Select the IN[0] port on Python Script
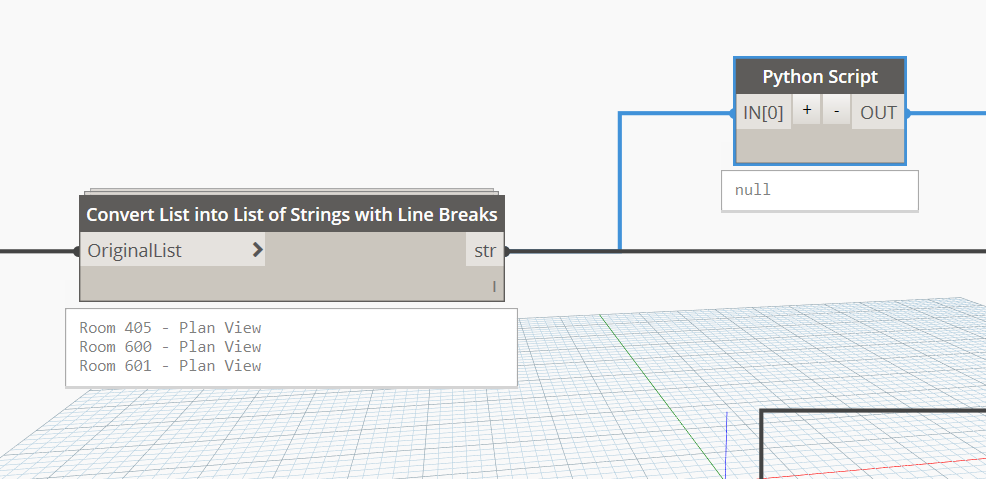 (763, 113)
